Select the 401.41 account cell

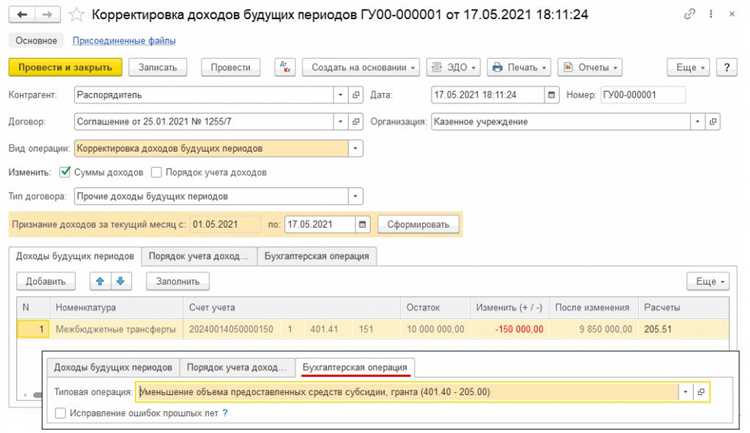(x=324, y=329)
